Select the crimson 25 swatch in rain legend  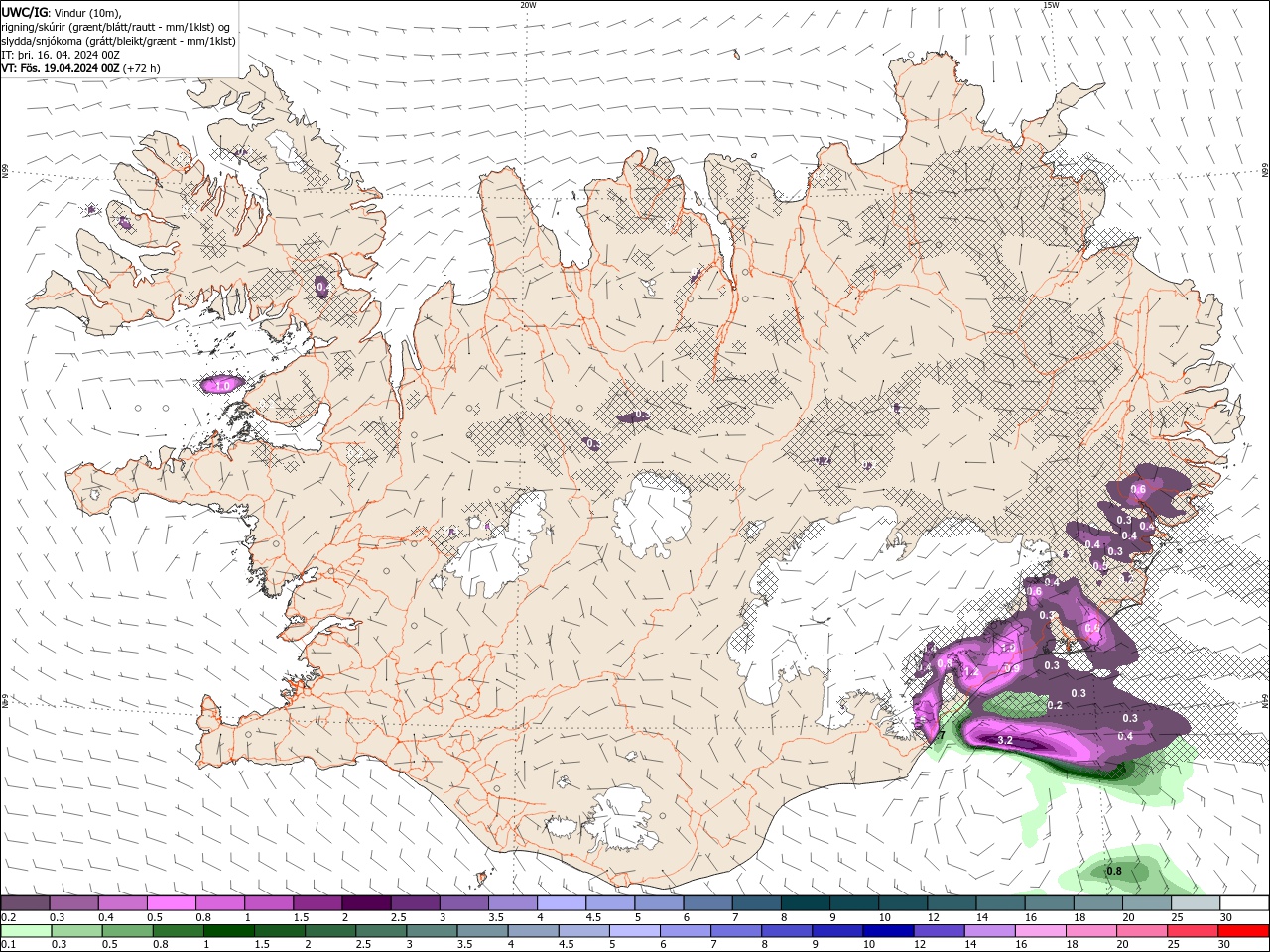click(1193, 931)
